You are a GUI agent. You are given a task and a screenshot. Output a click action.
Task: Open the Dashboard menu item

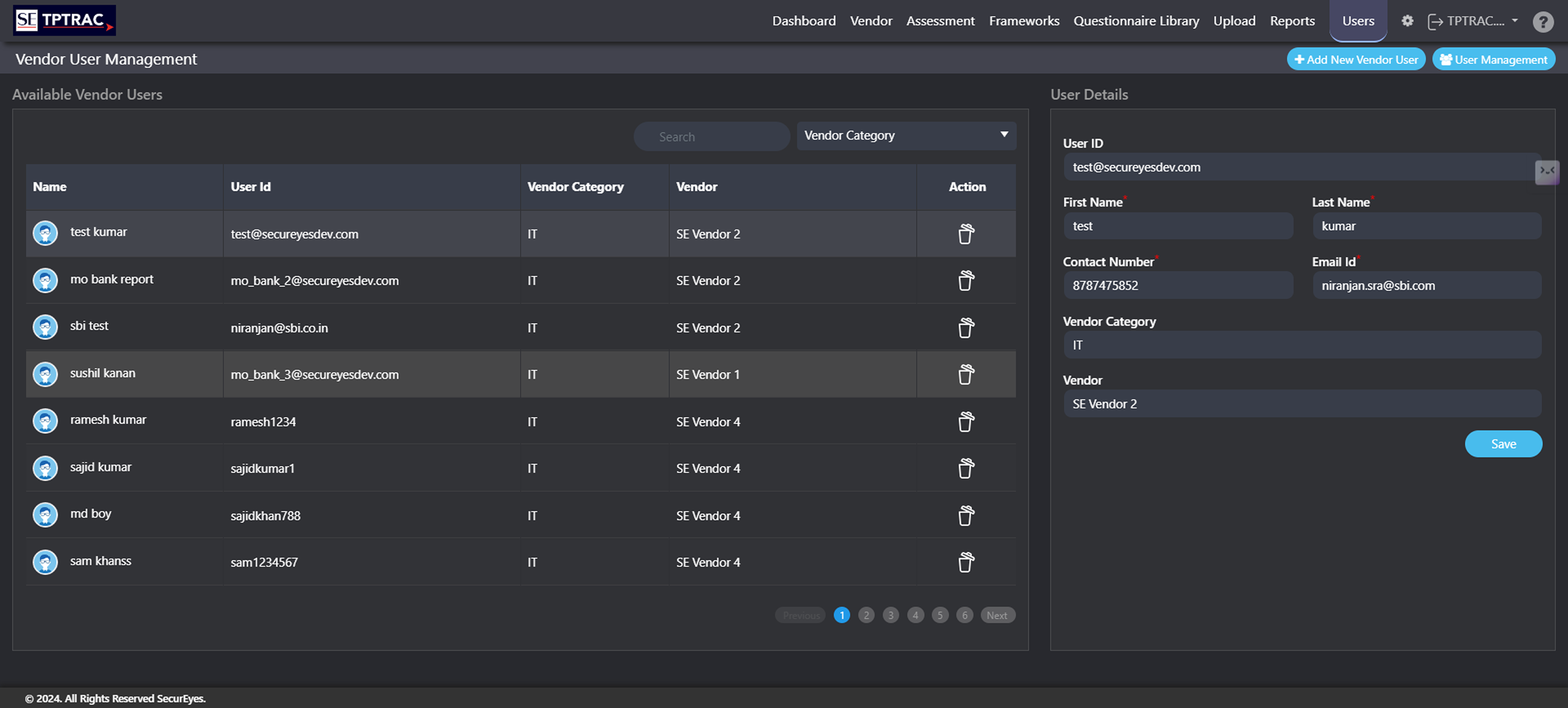point(804,21)
